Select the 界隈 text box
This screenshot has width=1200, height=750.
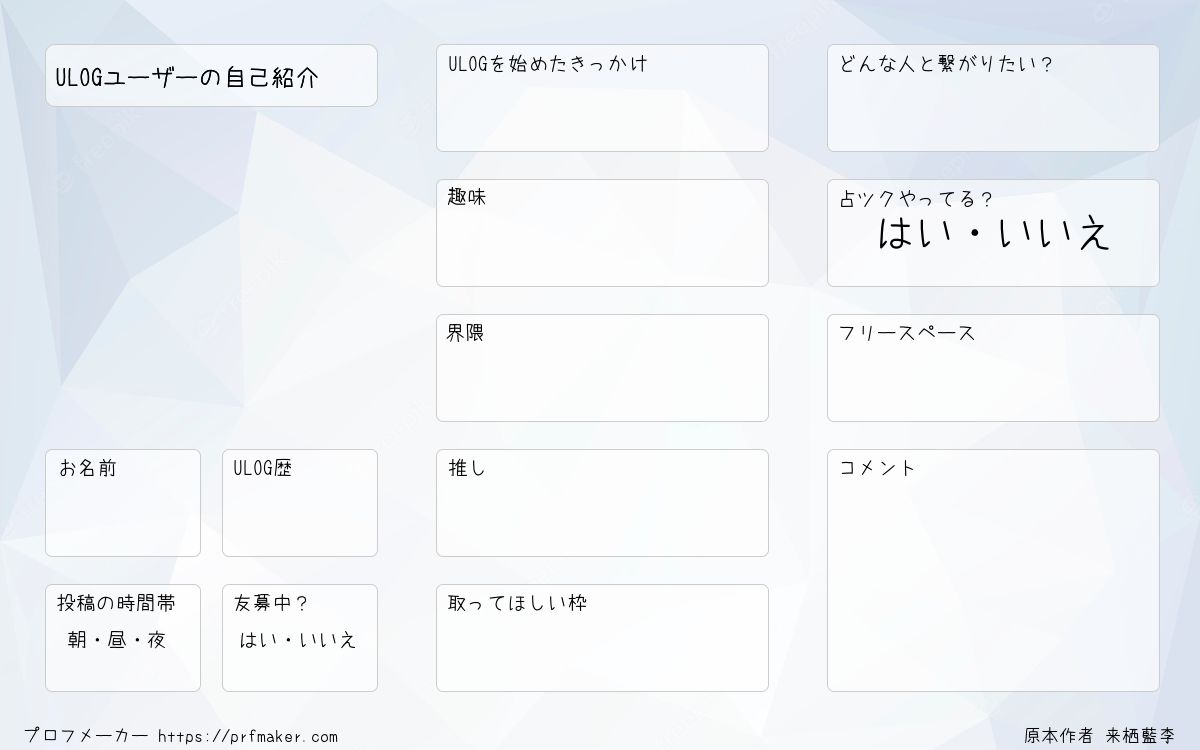pyautogui.click(x=602, y=368)
